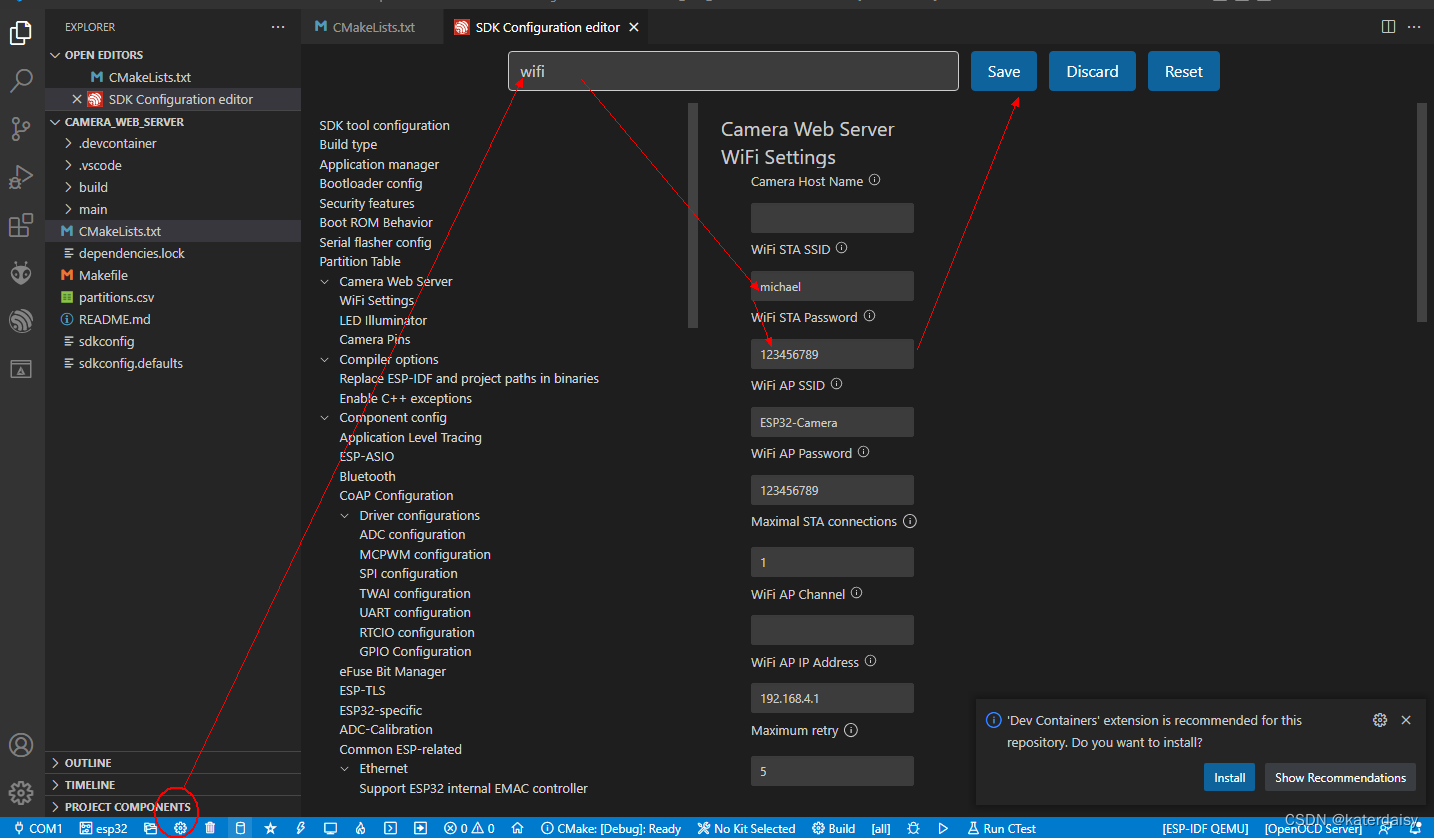Click the WiFi STA SSID input field
The height and width of the screenshot is (838, 1434).
pyautogui.click(x=832, y=286)
